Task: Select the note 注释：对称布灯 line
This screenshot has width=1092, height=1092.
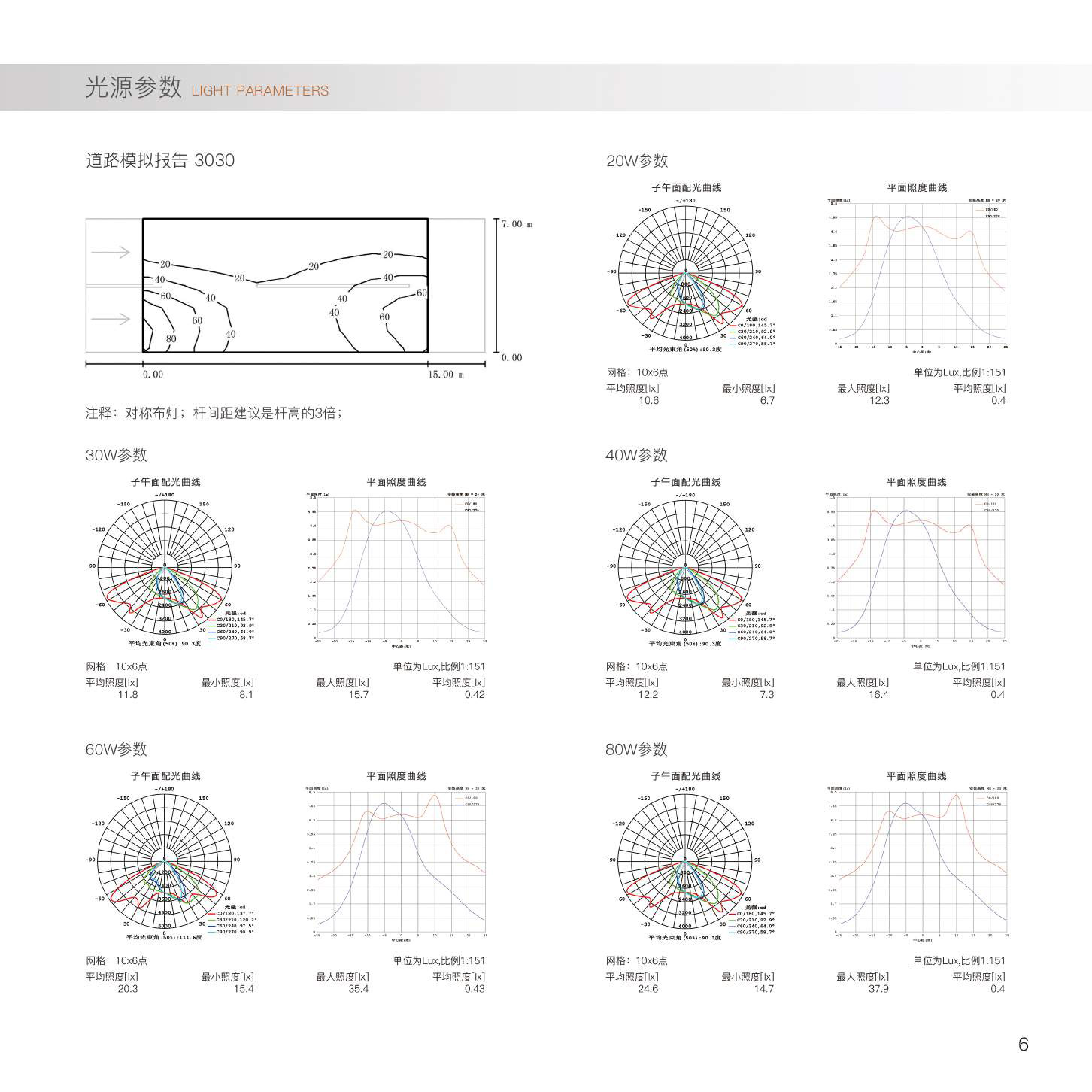Action: click(214, 413)
